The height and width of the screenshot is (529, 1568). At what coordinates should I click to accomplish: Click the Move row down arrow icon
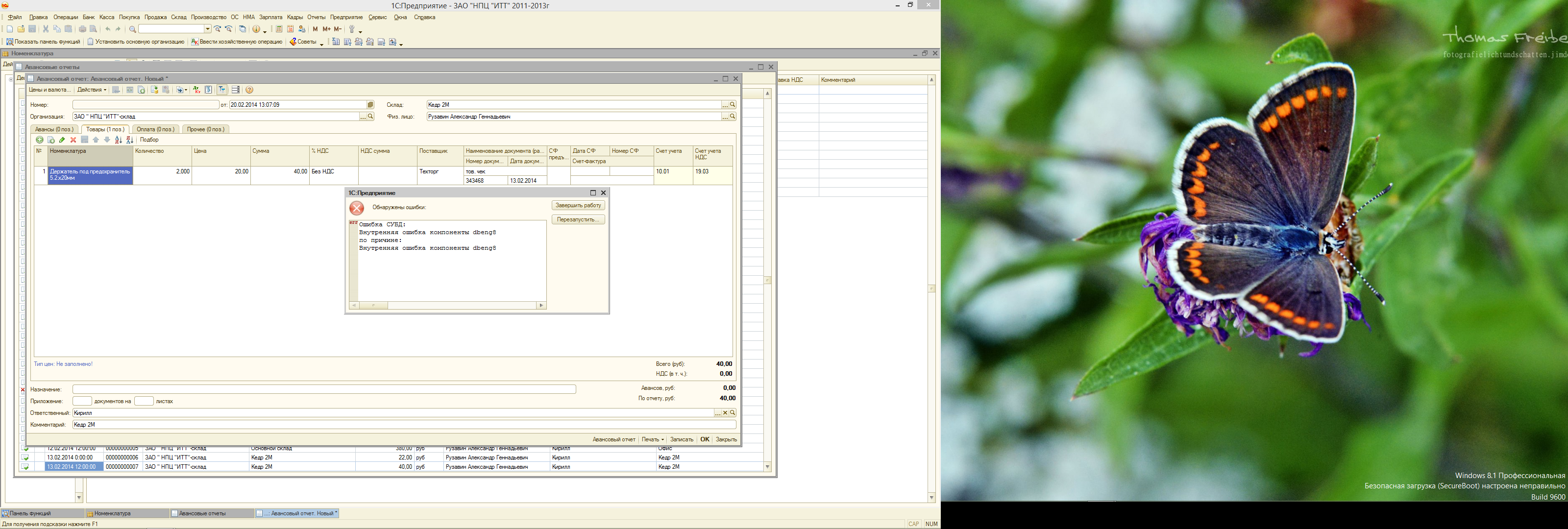(107, 140)
